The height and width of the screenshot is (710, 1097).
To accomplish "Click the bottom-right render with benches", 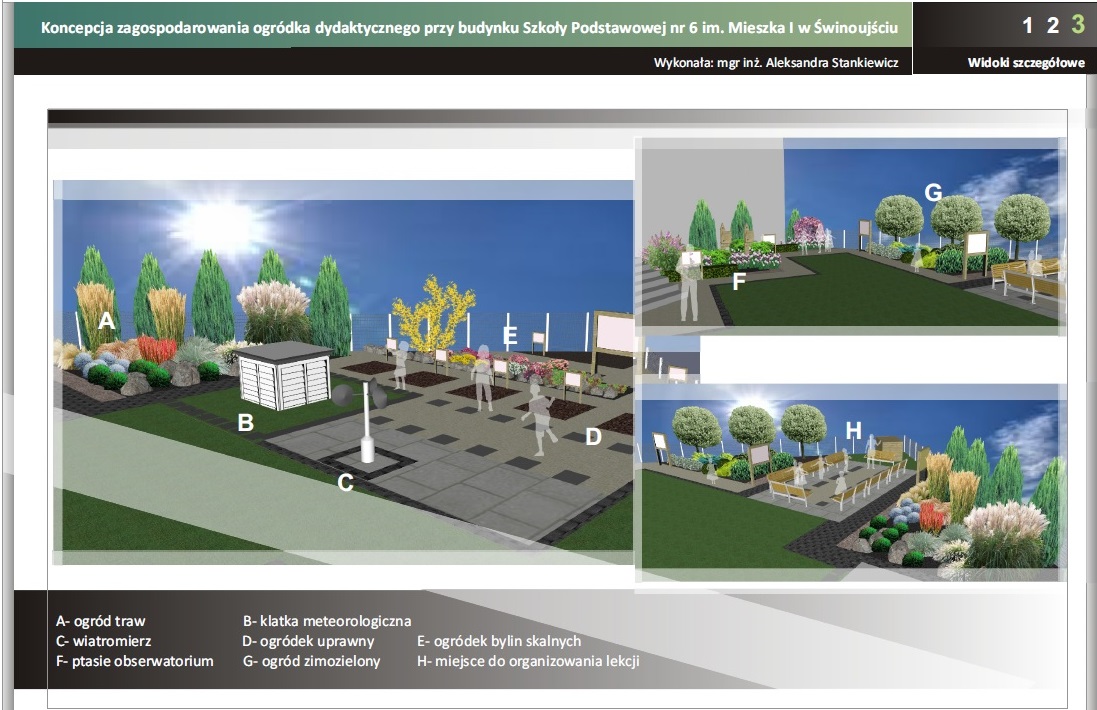I will 850,483.
